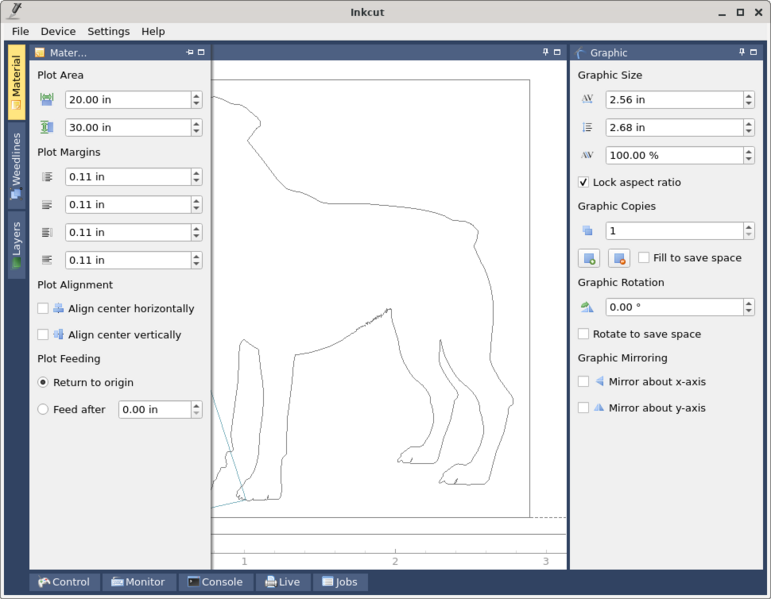The width and height of the screenshot is (771, 599).
Task: Switch to the Layers side tab
Action: click(16, 245)
